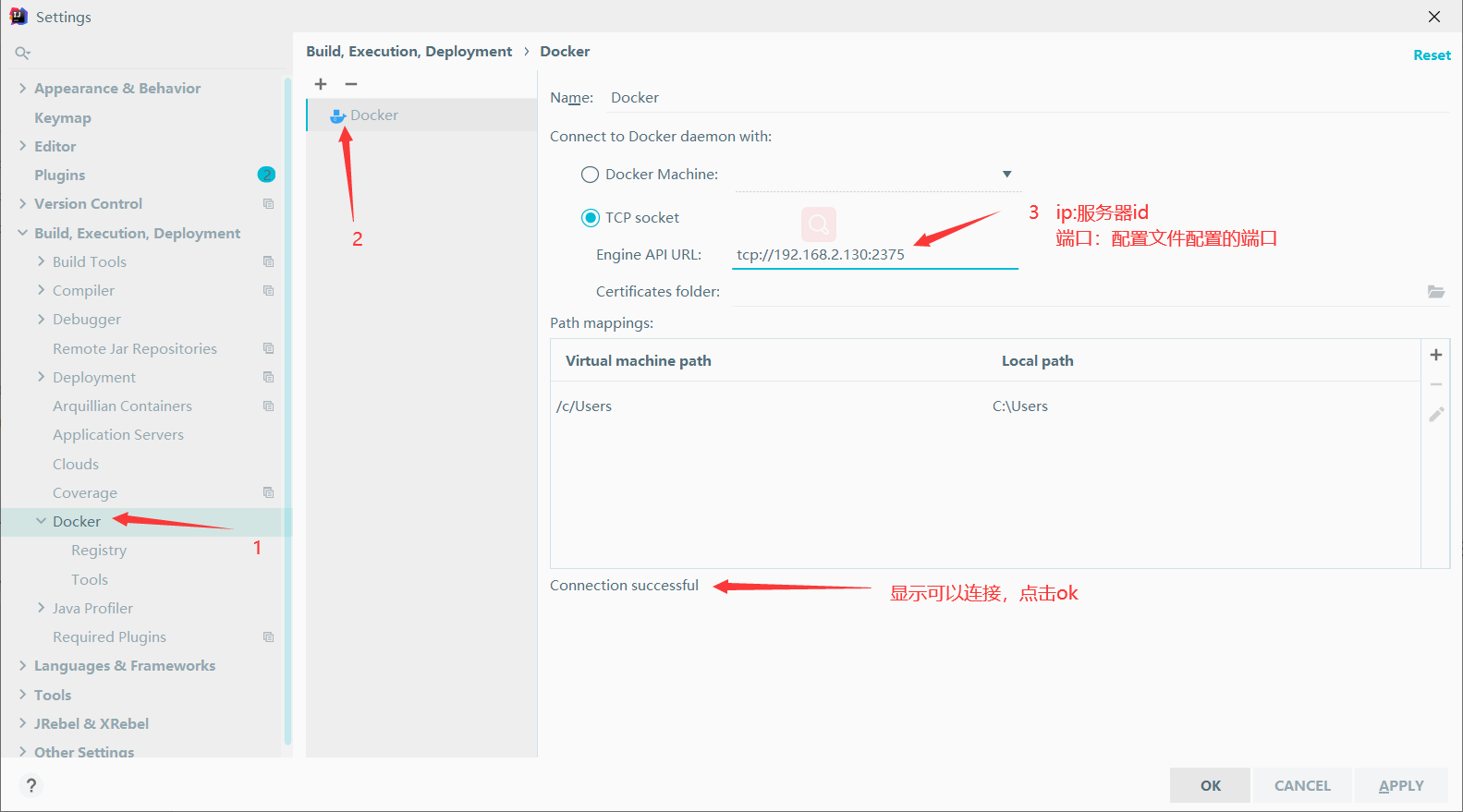Collapse the Docker tree node
This screenshot has height=812, width=1463.
tap(41, 521)
